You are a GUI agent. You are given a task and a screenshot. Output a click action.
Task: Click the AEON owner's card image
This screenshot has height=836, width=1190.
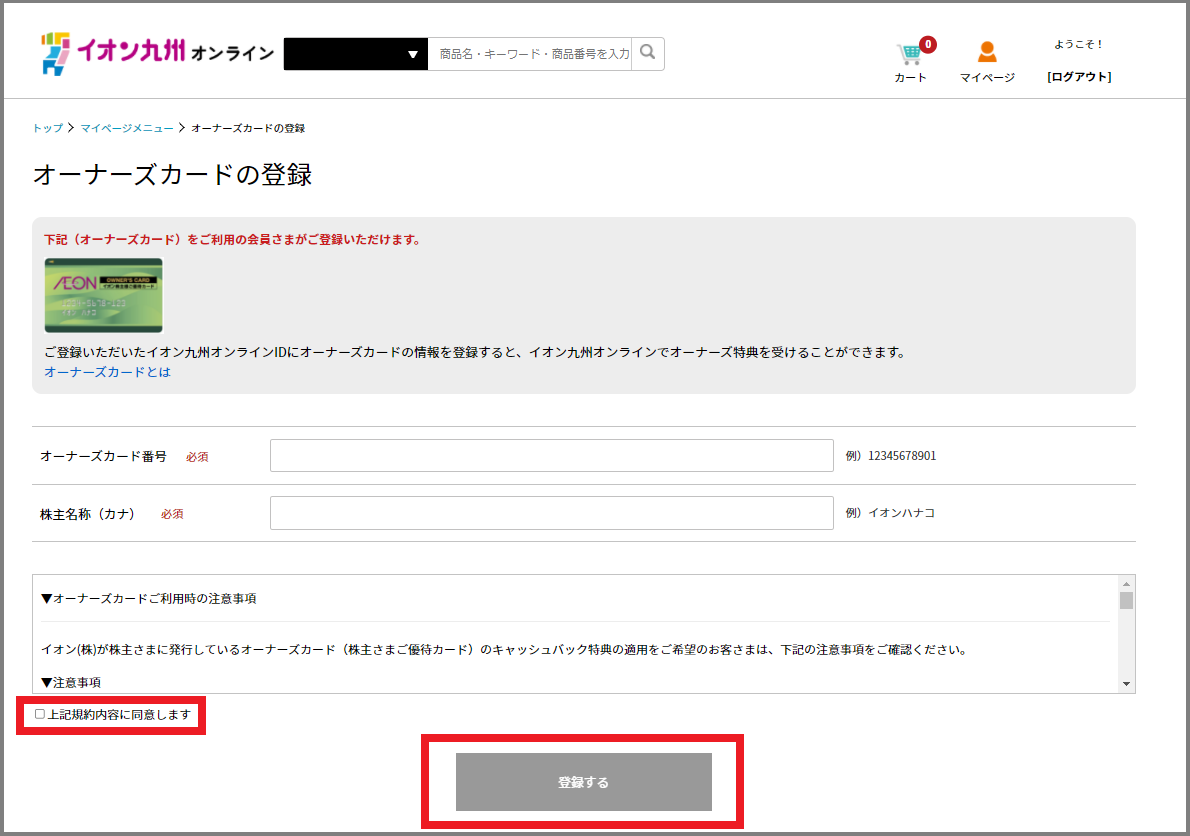point(104,295)
